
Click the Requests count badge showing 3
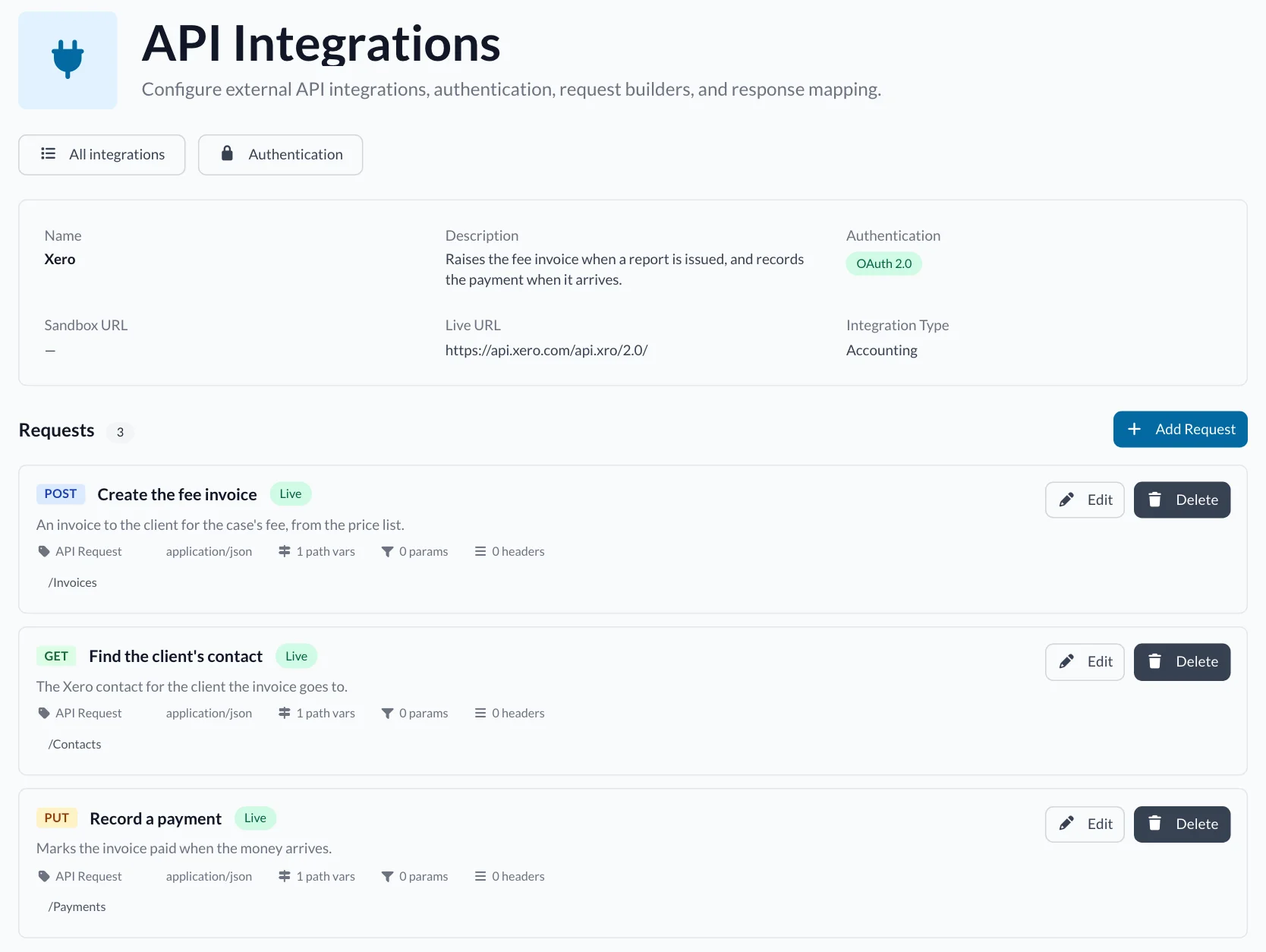(x=120, y=432)
